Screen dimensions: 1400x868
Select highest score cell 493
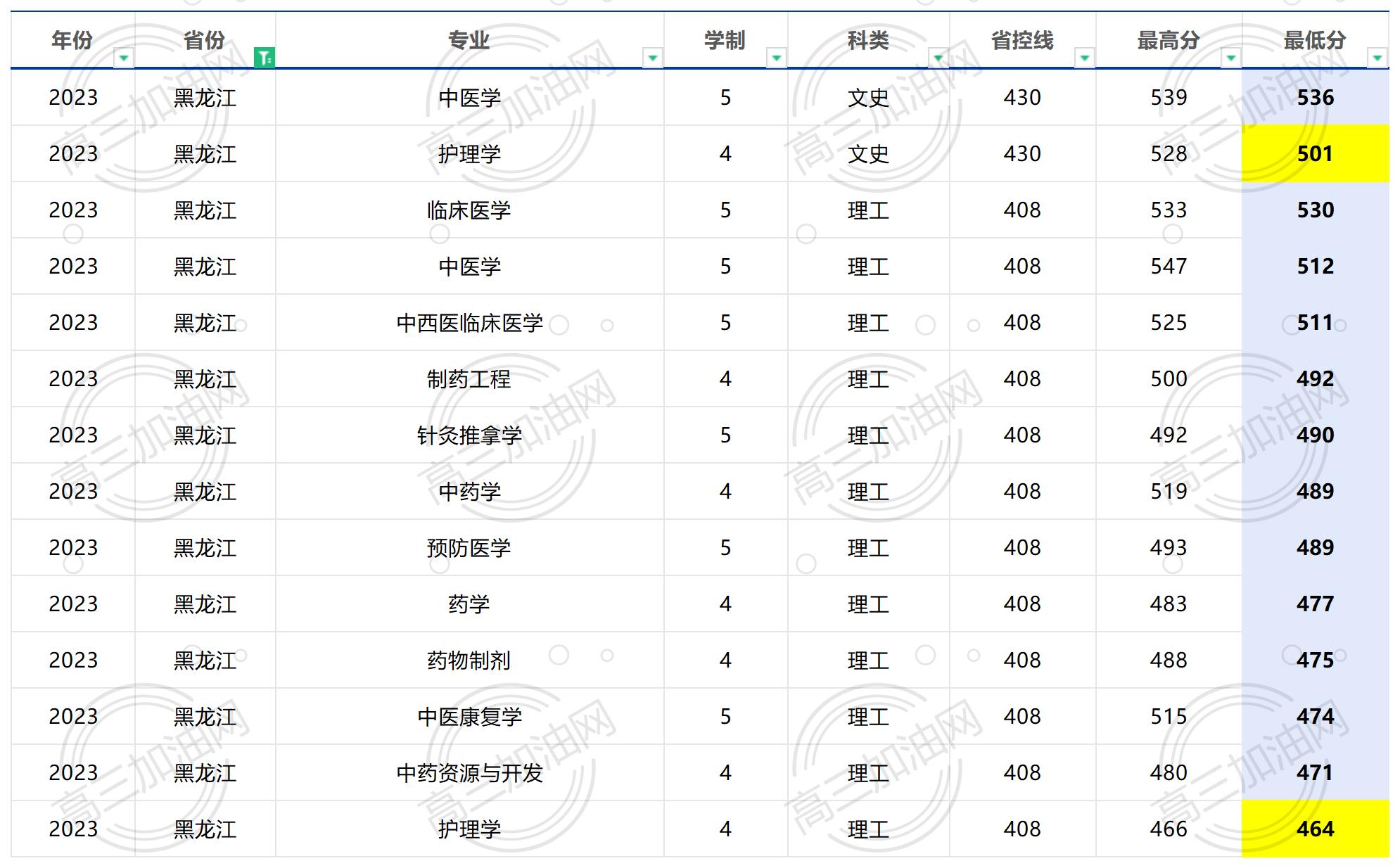point(1169,547)
